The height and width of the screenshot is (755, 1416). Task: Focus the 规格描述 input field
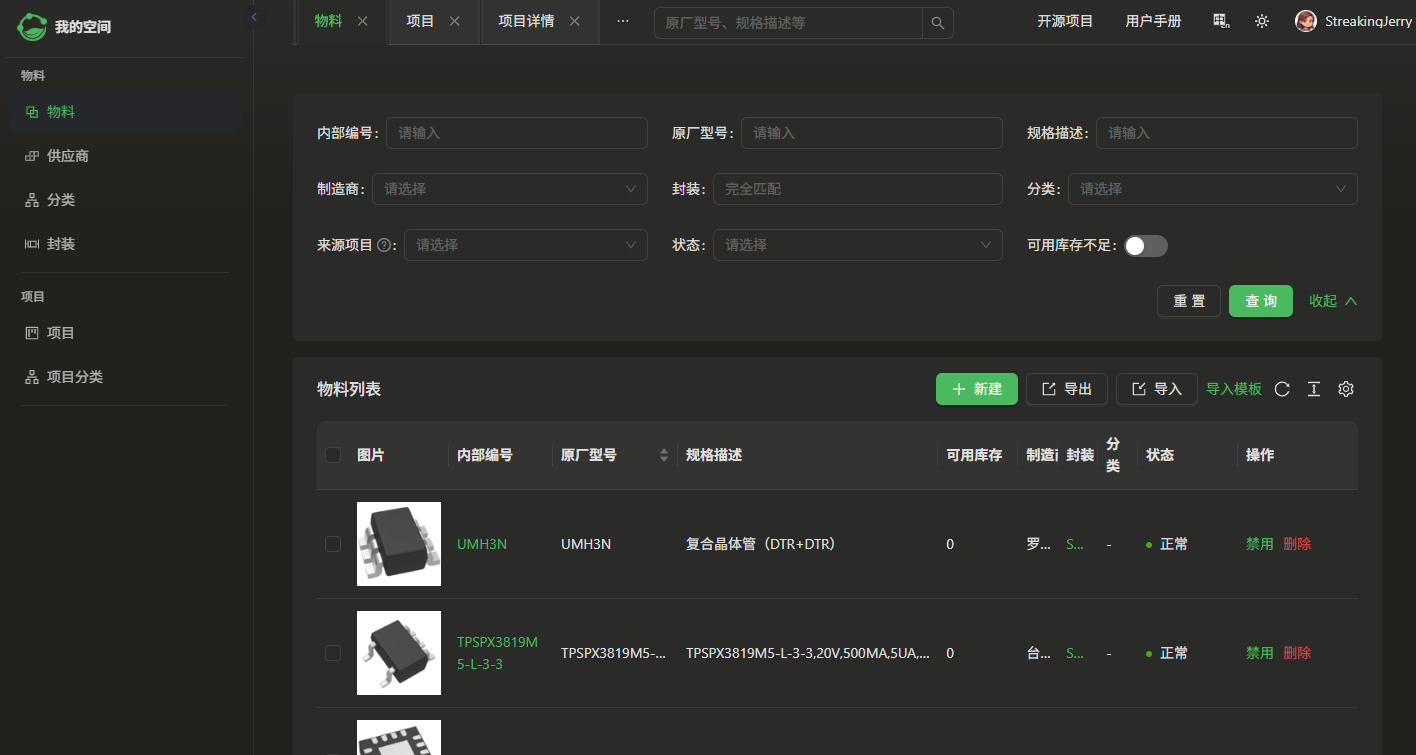1227,133
